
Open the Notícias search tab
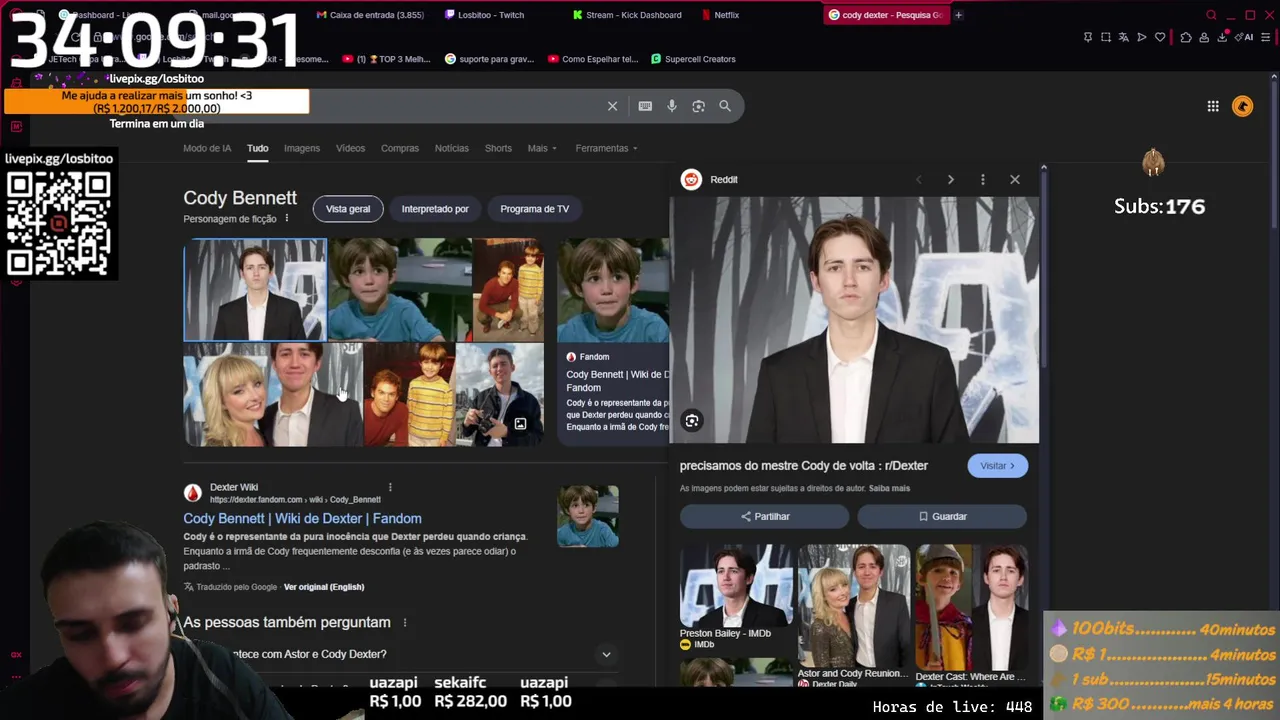[x=452, y=148]
